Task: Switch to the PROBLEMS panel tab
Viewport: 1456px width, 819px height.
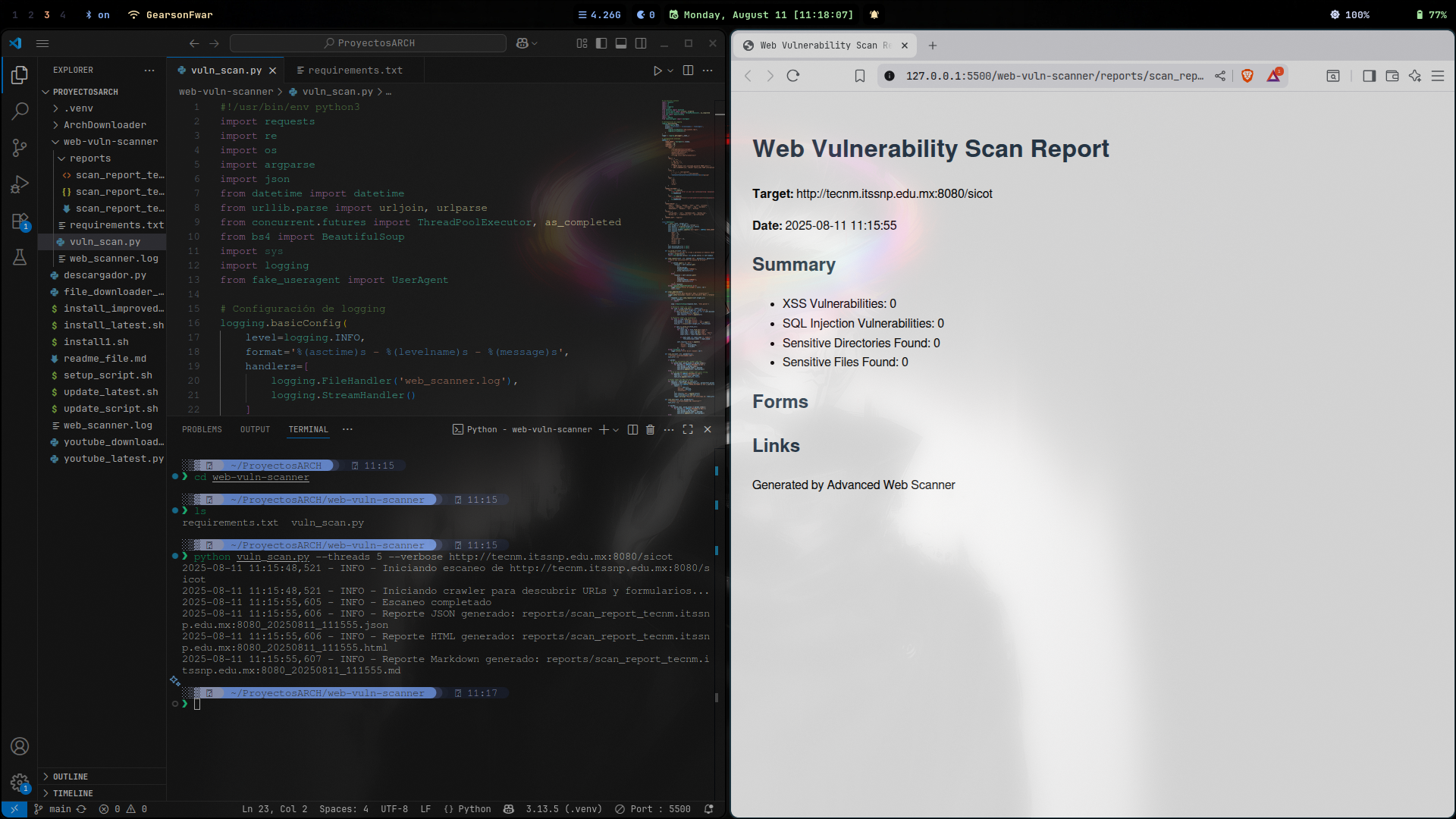Action: [x=202, y=429]
